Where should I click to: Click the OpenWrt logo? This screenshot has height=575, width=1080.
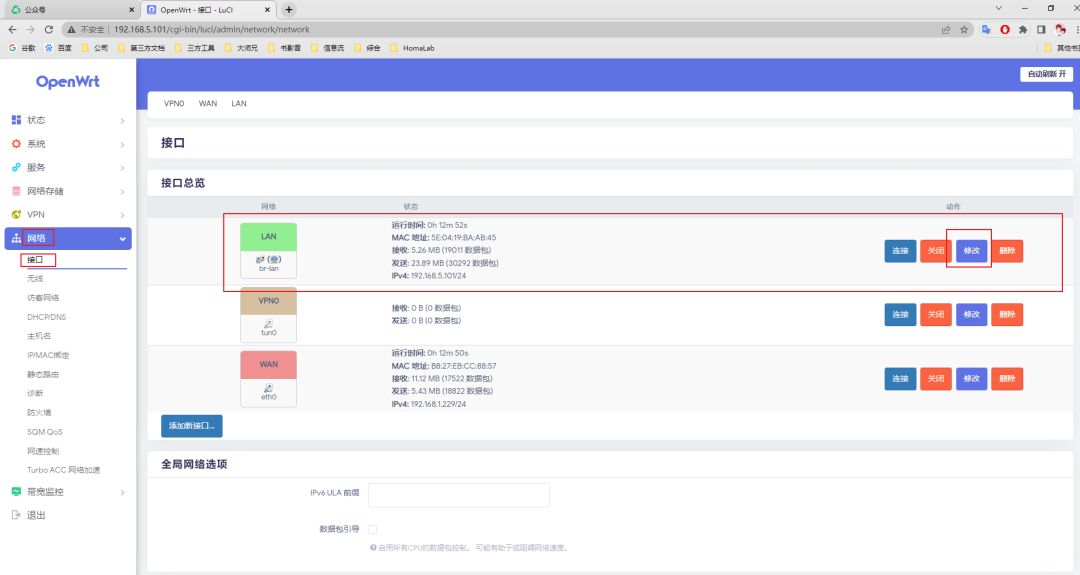(x=68, y=81)
